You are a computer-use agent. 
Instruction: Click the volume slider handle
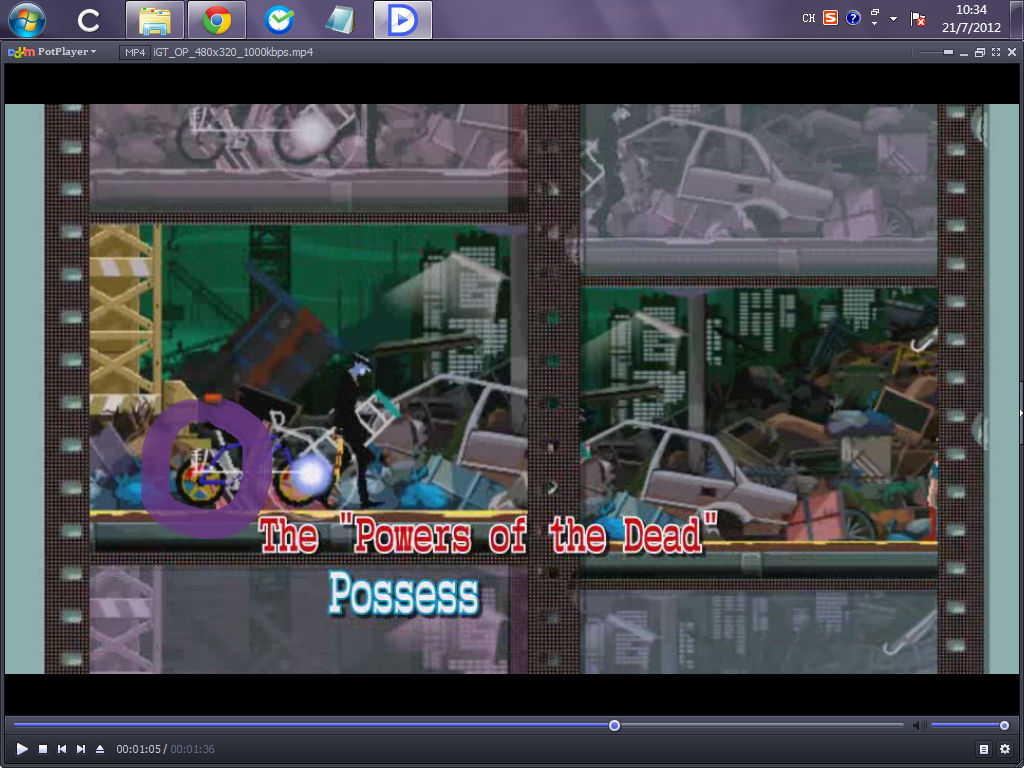point(1004,726)
